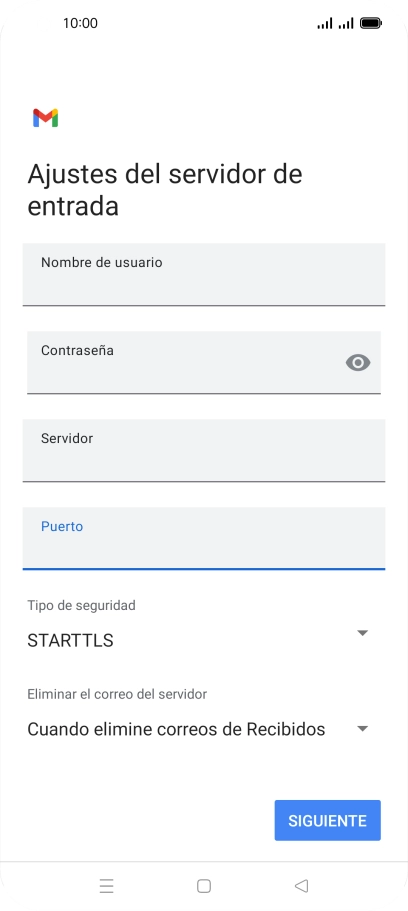Expand the Tipo de seguridad dropdown arrow
This screenshot has width=408, height=911.
[x=363, y=633]
